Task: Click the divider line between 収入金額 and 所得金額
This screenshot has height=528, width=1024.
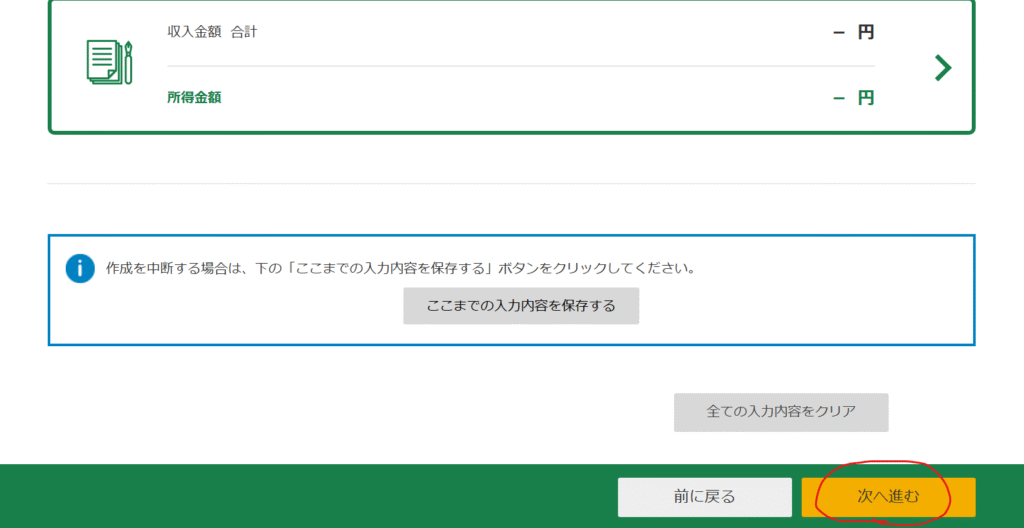Action: tap(520, 66)
